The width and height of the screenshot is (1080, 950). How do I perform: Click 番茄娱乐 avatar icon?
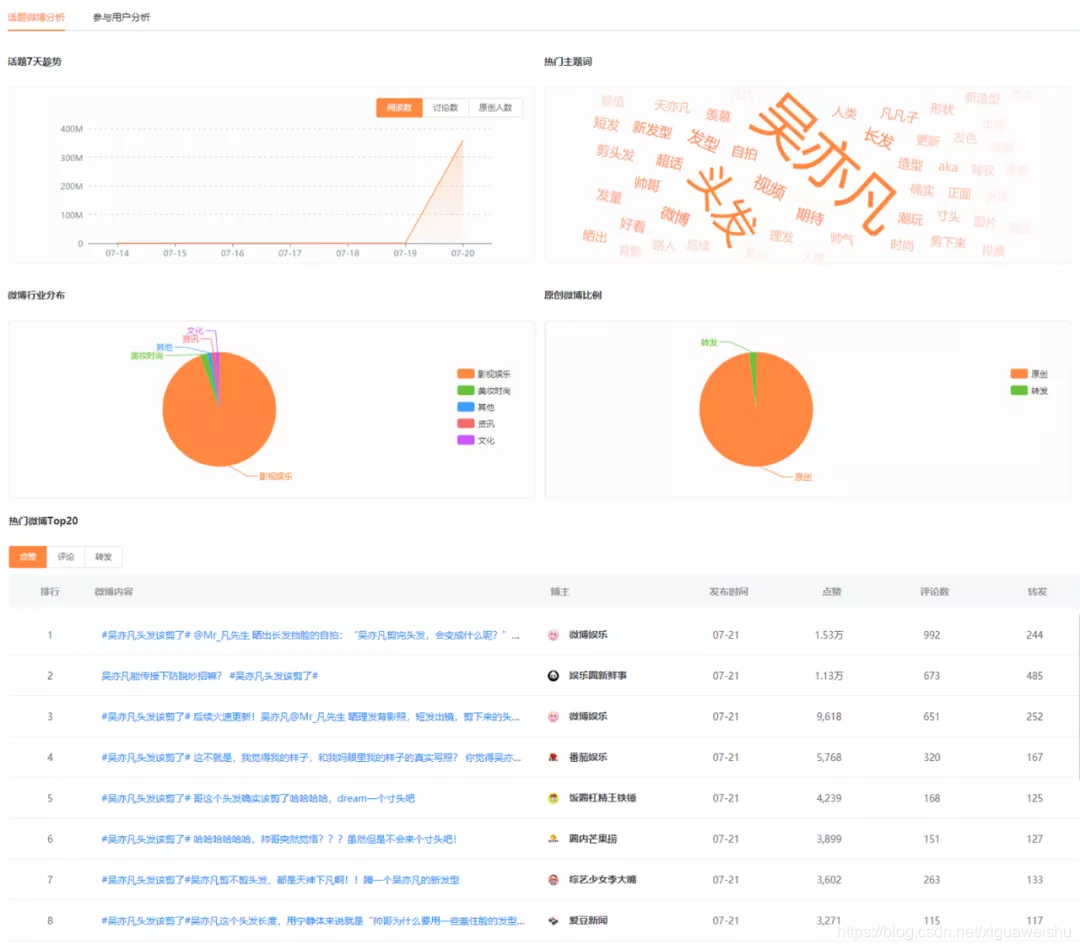point(553,757)
